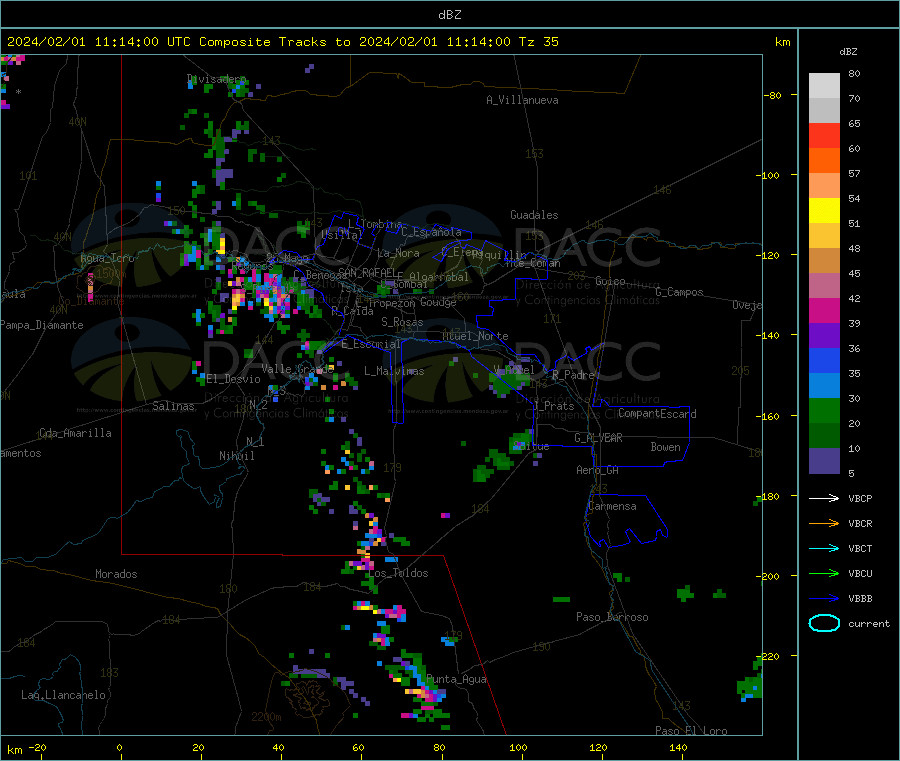Click the Lag.Llancanelo map label
The height and width of the screenshot is (761, 900).
point(63,695)
